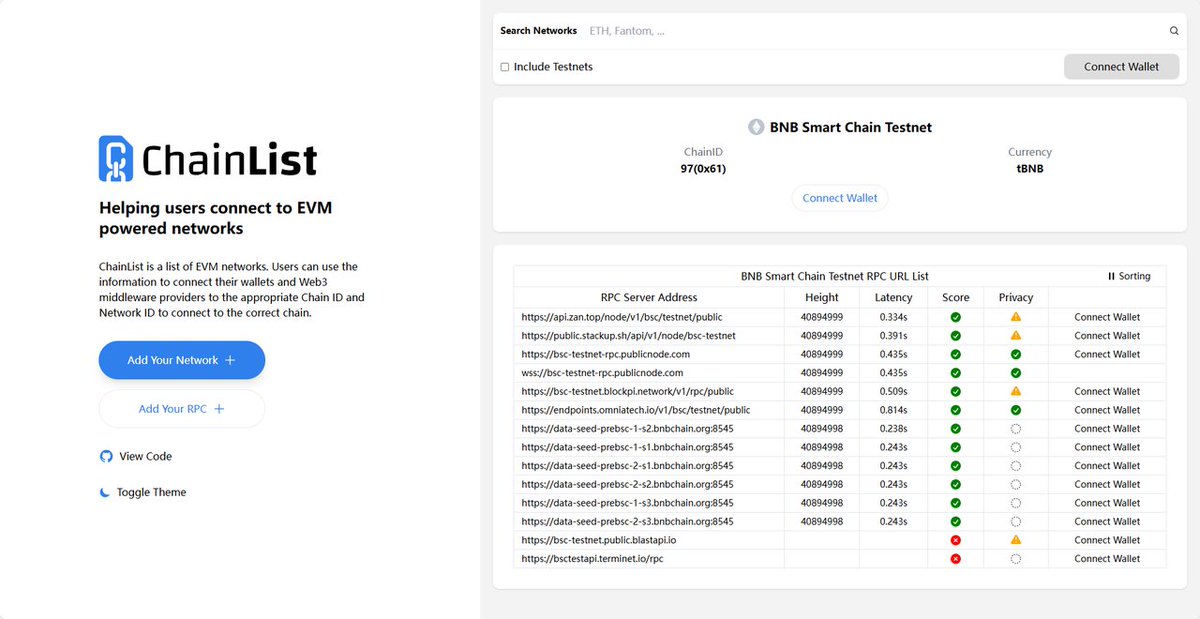Image resolution: width=1200 pixels, height=619 pixels.
Task: Click the Privacy column header
Action: [1016, 297]
